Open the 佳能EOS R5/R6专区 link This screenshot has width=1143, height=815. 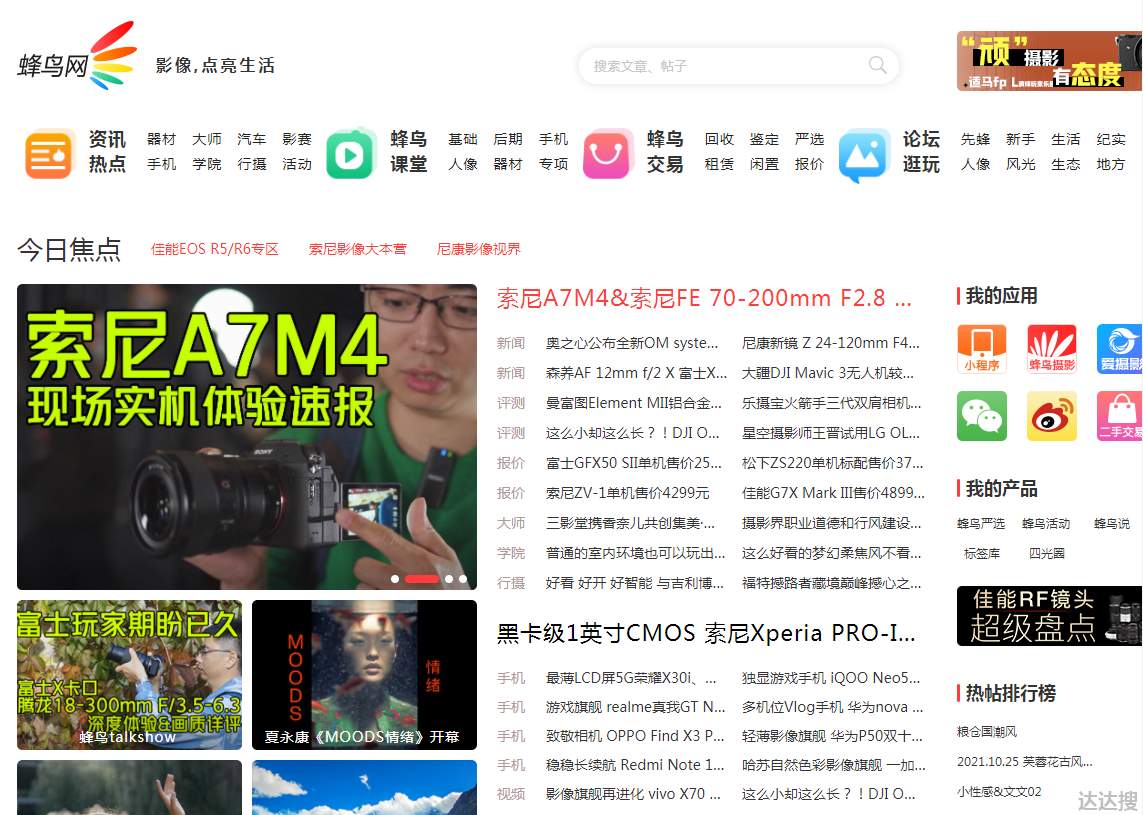[x=215, y=249]
